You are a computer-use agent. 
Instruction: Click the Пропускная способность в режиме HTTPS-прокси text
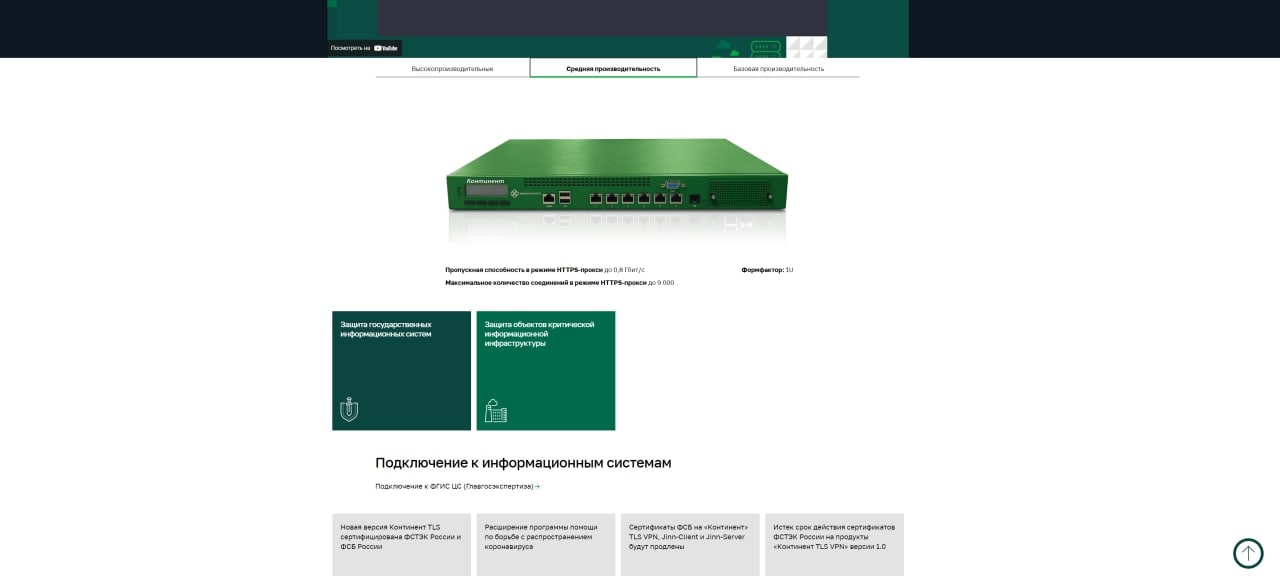pyautogui.click(x=545, y=270)
